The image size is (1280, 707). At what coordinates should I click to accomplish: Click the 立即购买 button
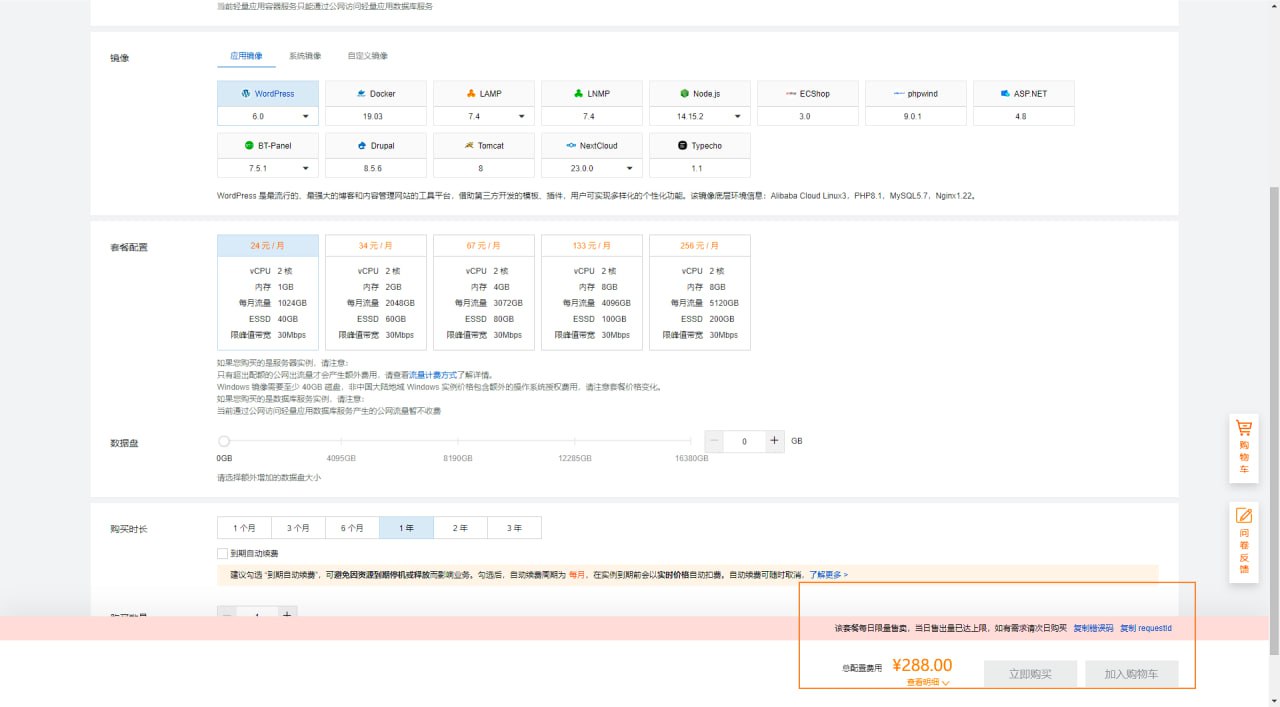[x=1030, y=674]
